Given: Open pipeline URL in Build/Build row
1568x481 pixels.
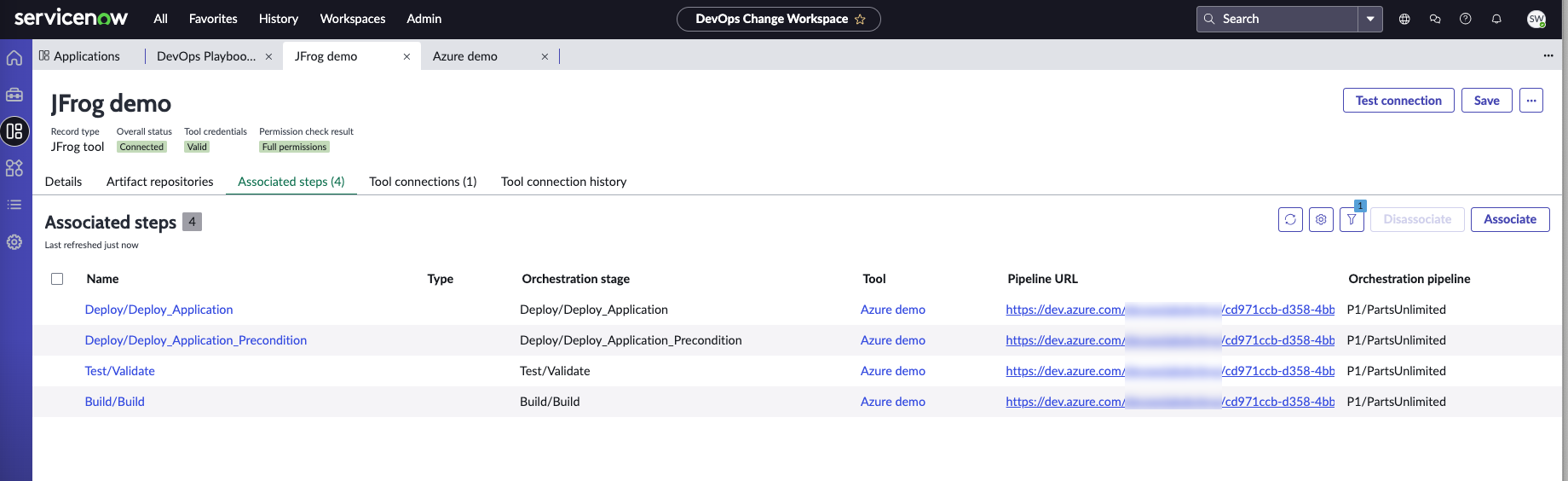Looking at the screenshot, I should [x=1170, y=402].
